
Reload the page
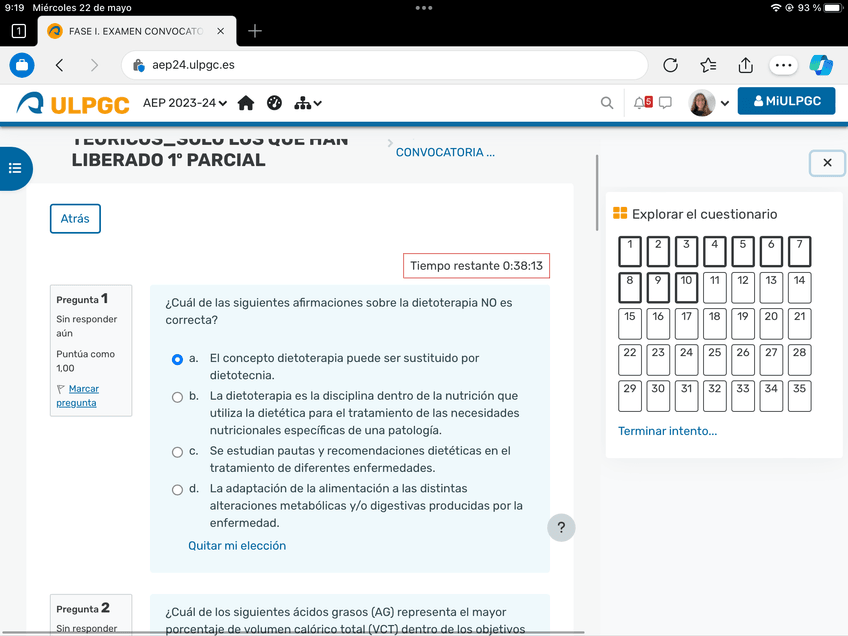pyautogui.click(x=671, y=65)
